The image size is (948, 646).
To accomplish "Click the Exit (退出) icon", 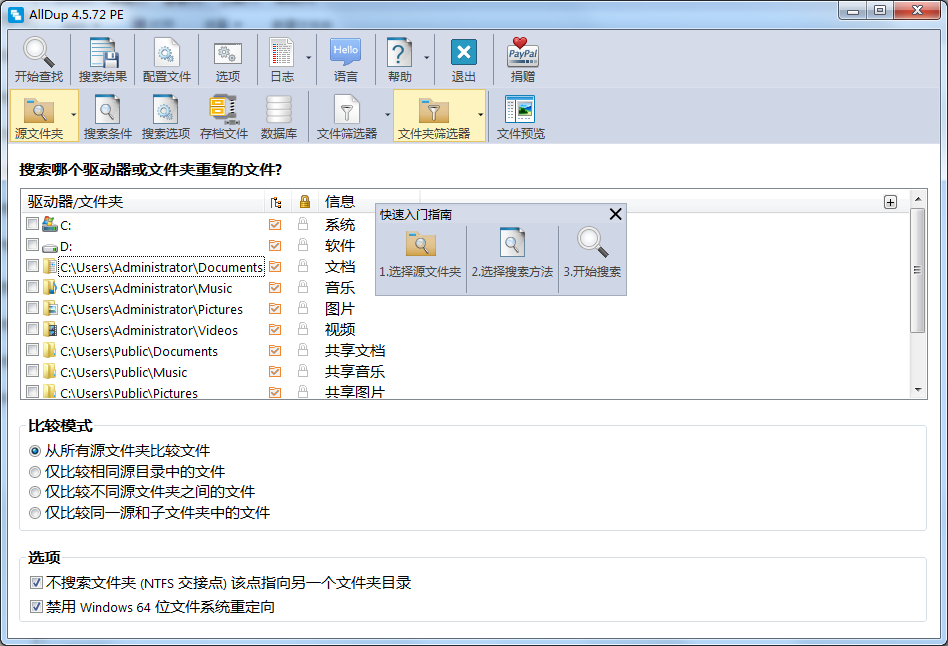I will tap(463, 54).
